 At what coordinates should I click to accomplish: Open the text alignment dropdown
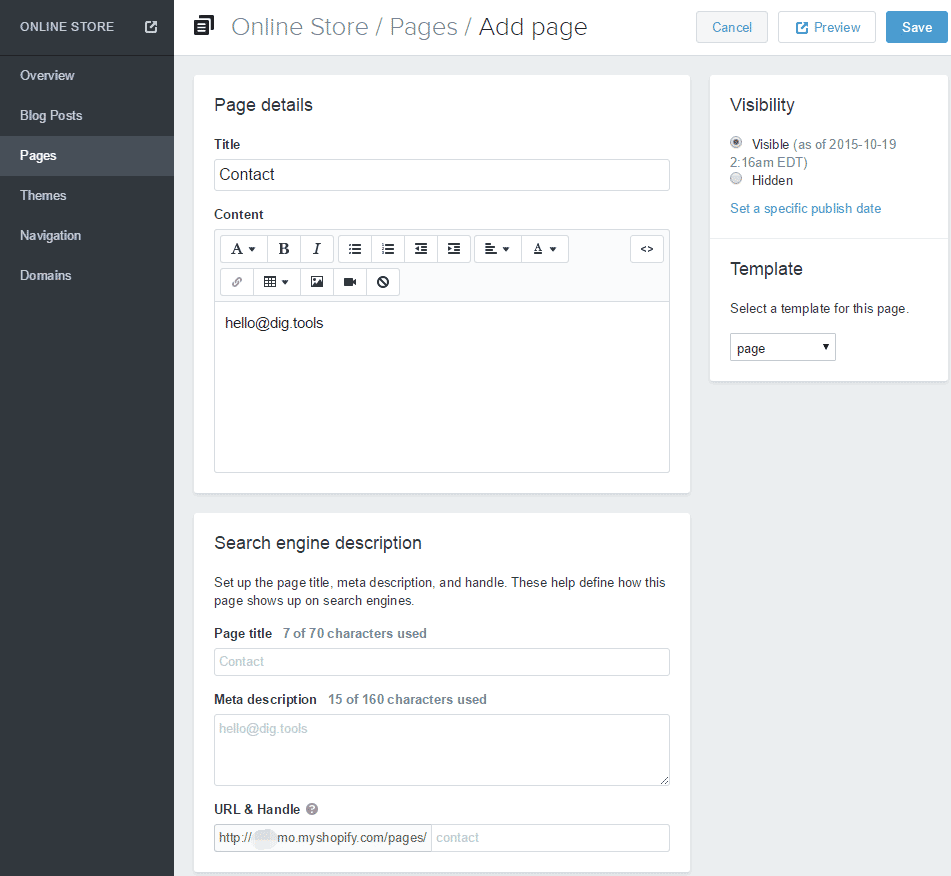pyautogui.click(x=497, y=249)
